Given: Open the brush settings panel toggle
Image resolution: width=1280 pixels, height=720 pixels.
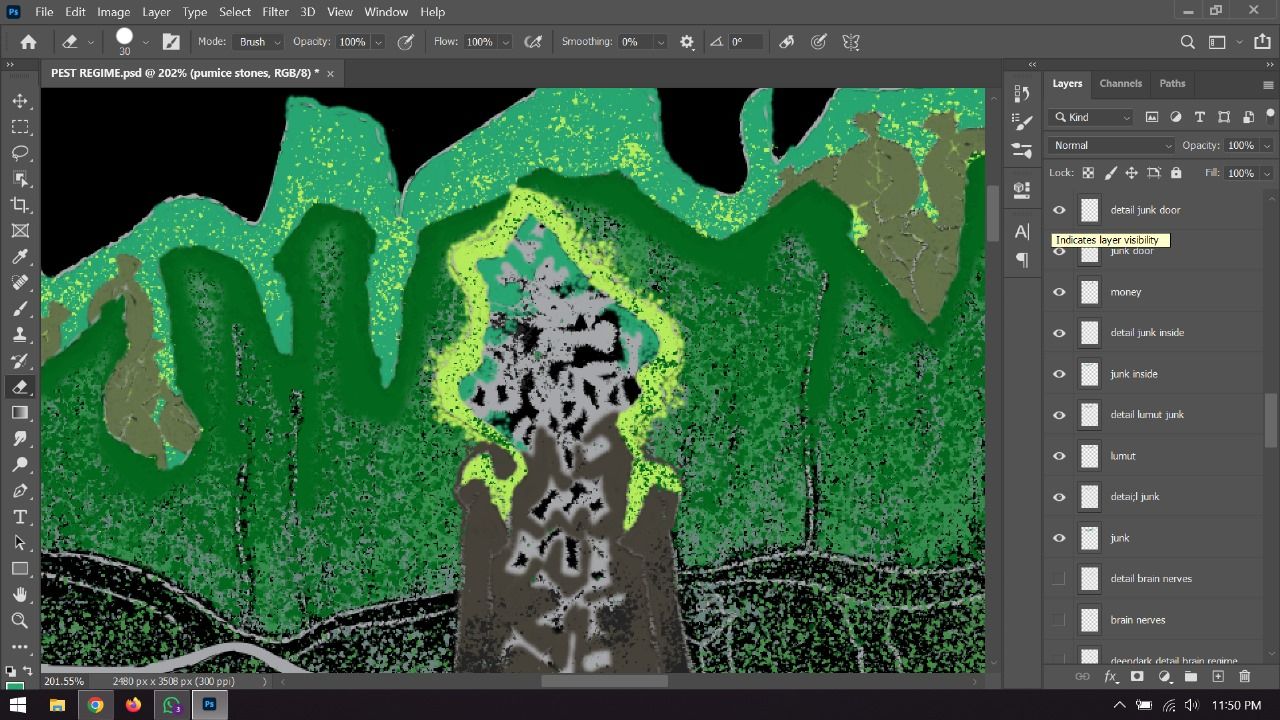Looking at the screenshot, I should point(171,42).
